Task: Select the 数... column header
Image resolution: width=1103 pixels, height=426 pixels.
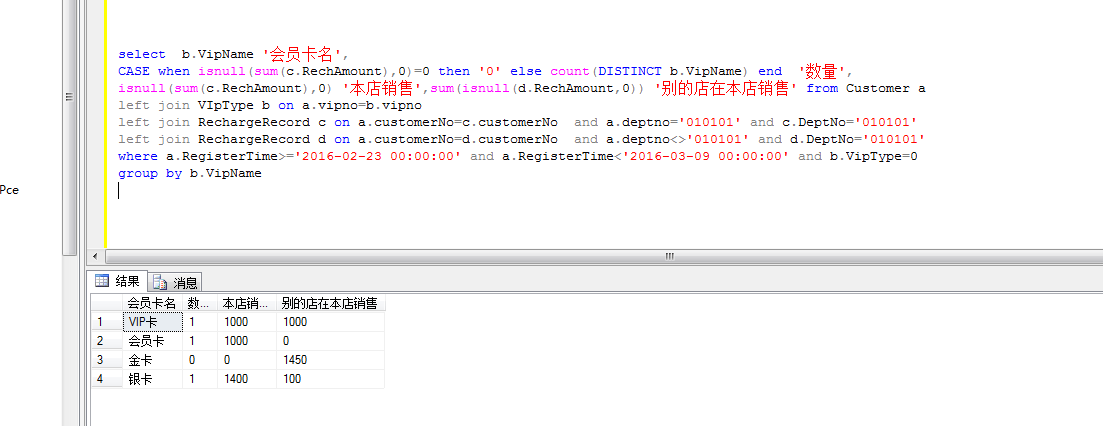Action: point(200,304)
